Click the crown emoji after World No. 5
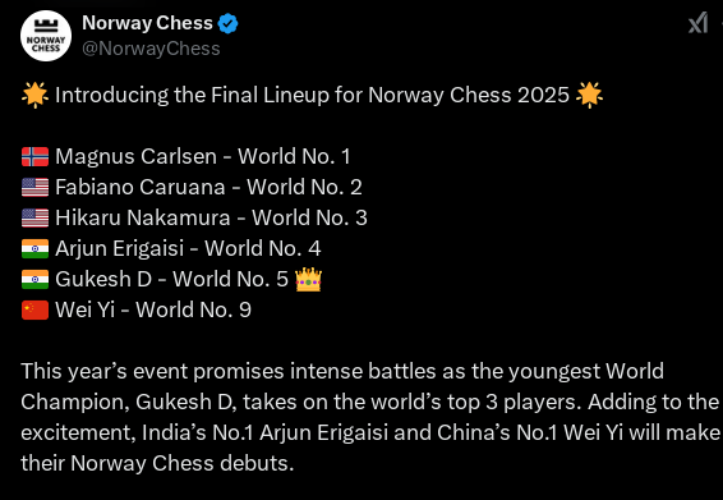 (x=308, y=279)
